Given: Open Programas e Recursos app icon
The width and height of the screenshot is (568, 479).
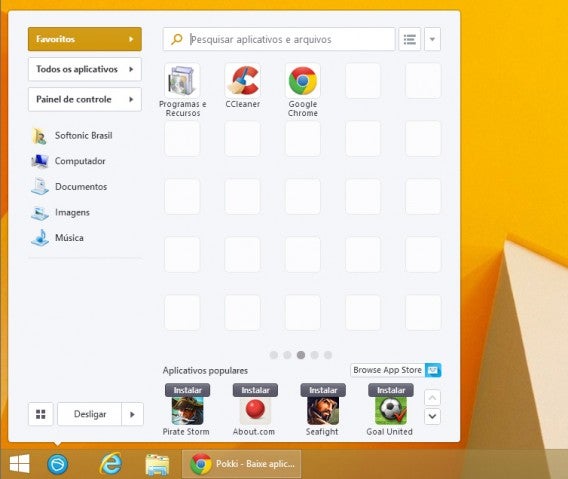Looking at the screenshot, I should click(182, 80).
